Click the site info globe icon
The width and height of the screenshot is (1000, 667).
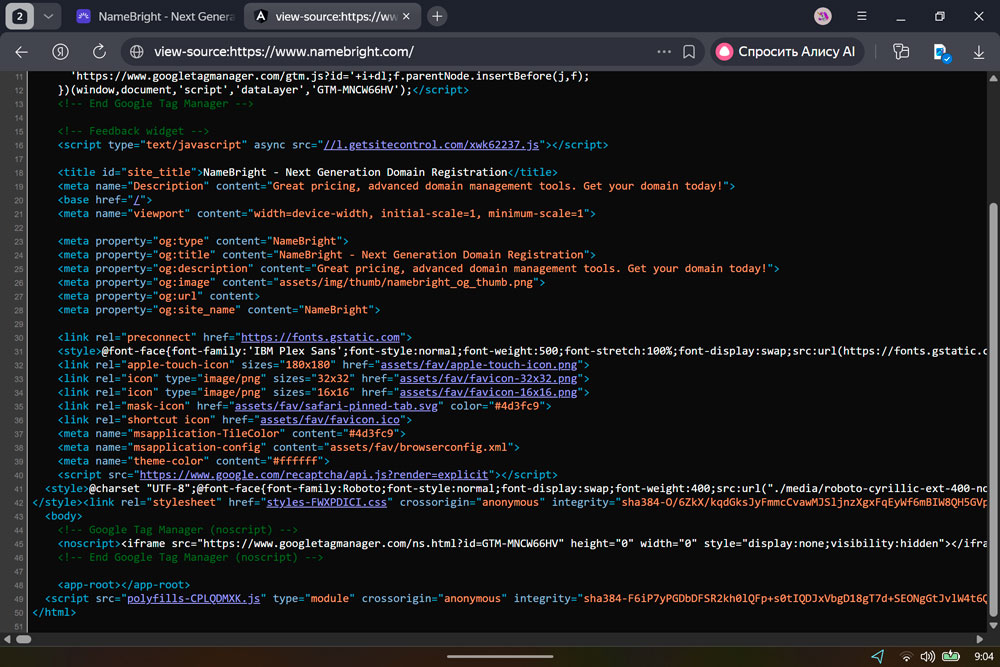pyautogui.click(x=136, y=52)
